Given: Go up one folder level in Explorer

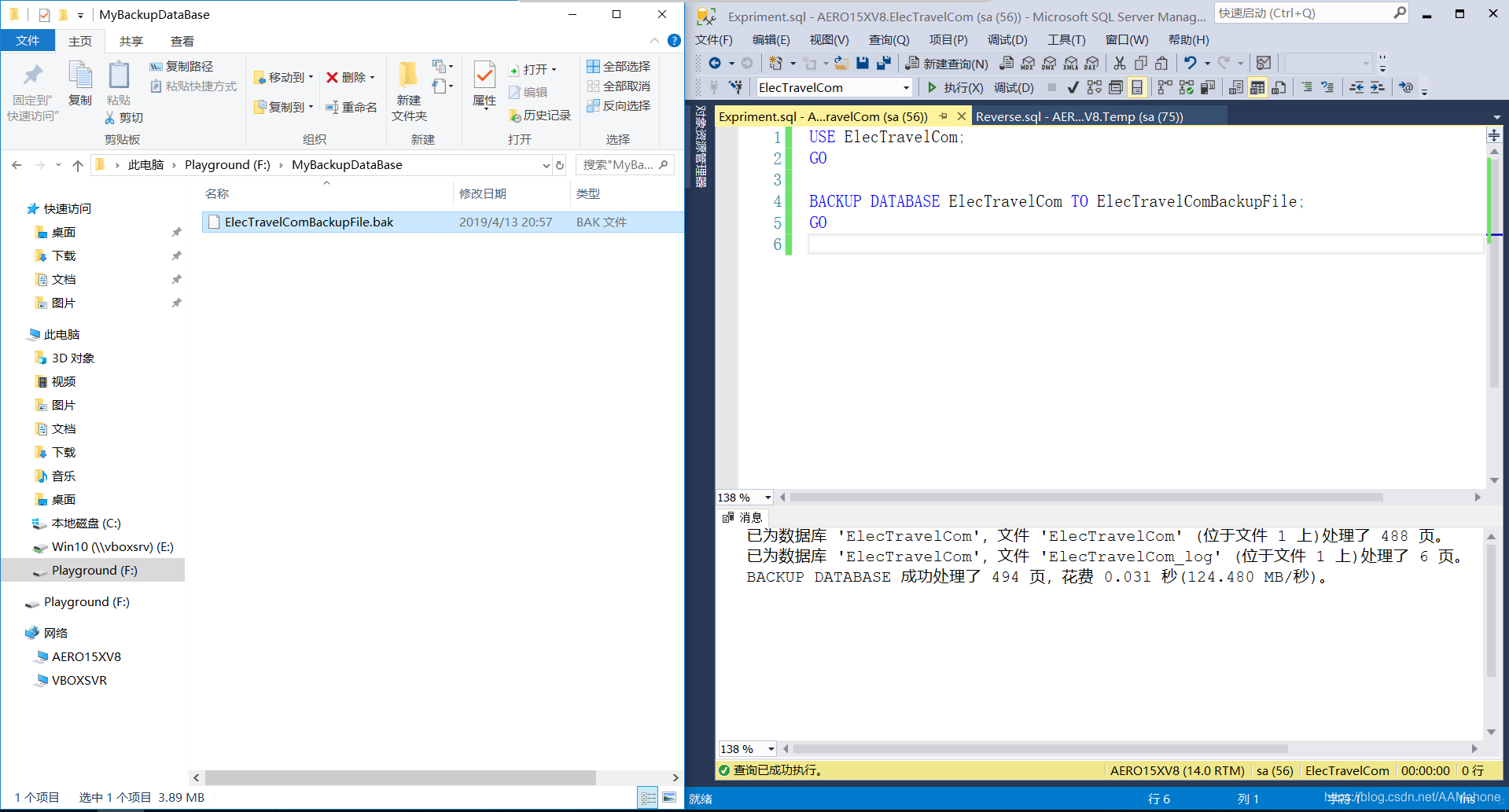Looking at the screenshot, I should (77, 165).
